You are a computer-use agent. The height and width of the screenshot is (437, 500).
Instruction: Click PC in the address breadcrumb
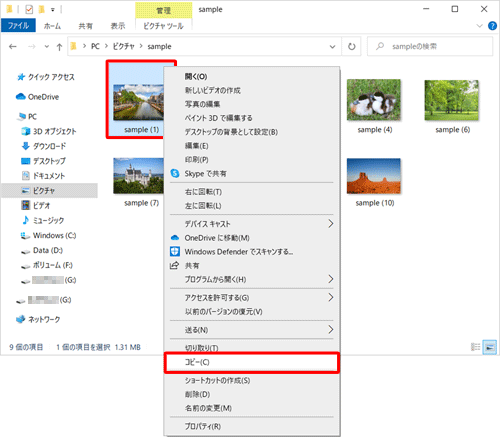click(x=95, y=46)
